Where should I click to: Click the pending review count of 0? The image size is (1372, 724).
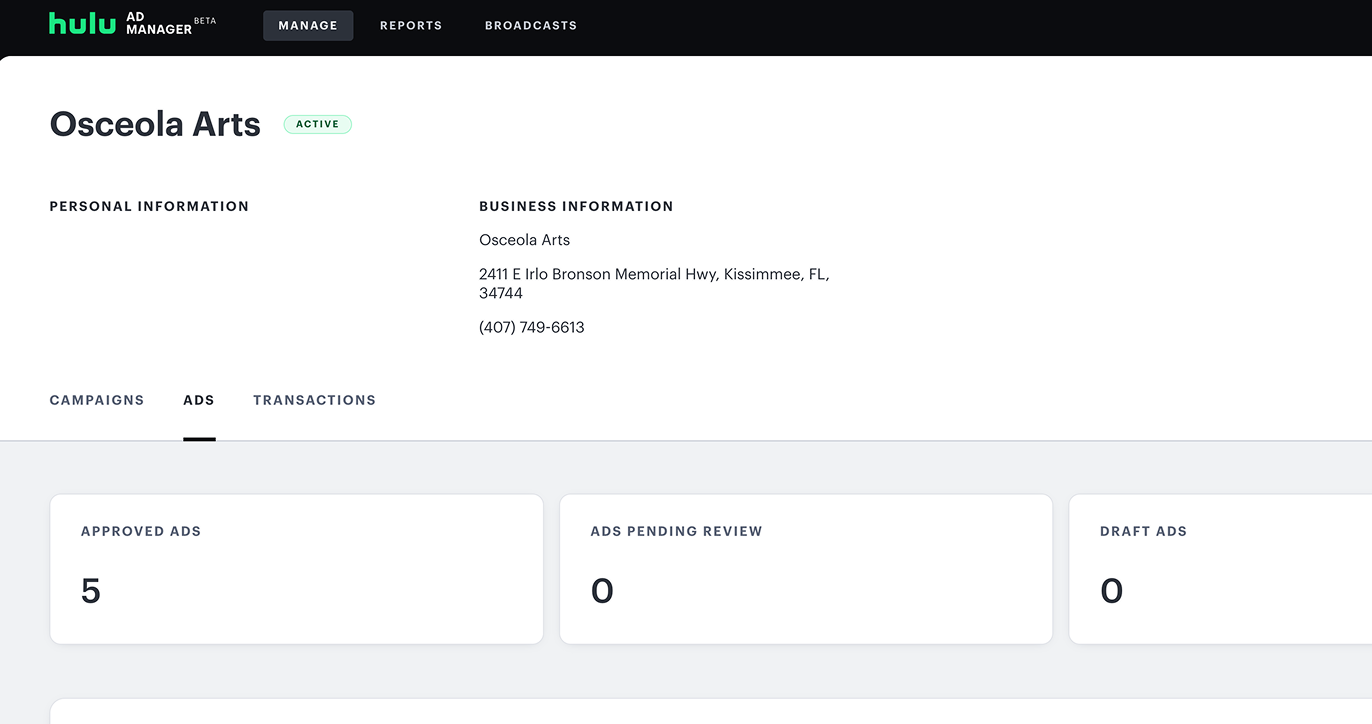point(602,590)
